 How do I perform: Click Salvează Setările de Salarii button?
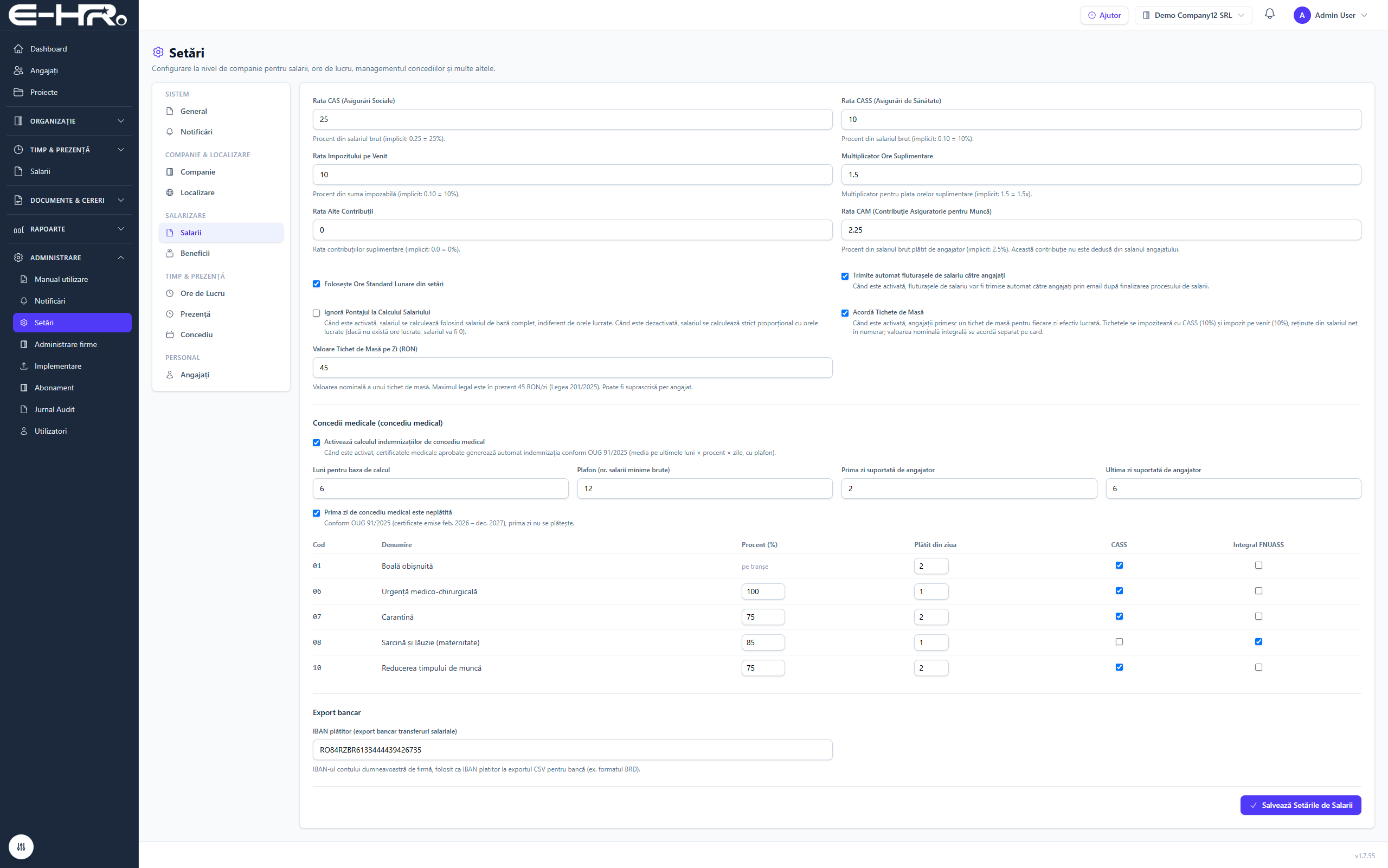pos(1300,805)
